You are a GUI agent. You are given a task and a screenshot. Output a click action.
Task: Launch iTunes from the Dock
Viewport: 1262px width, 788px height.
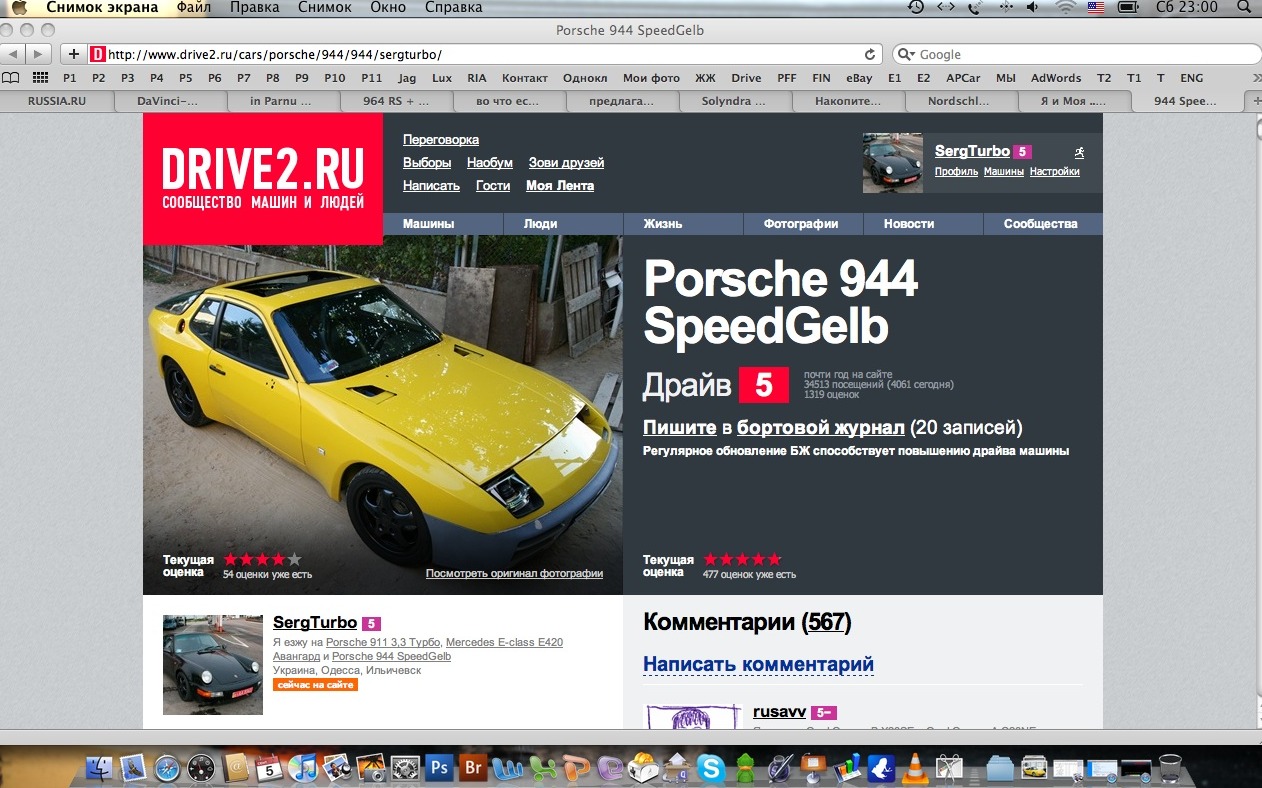click(302, 768)
